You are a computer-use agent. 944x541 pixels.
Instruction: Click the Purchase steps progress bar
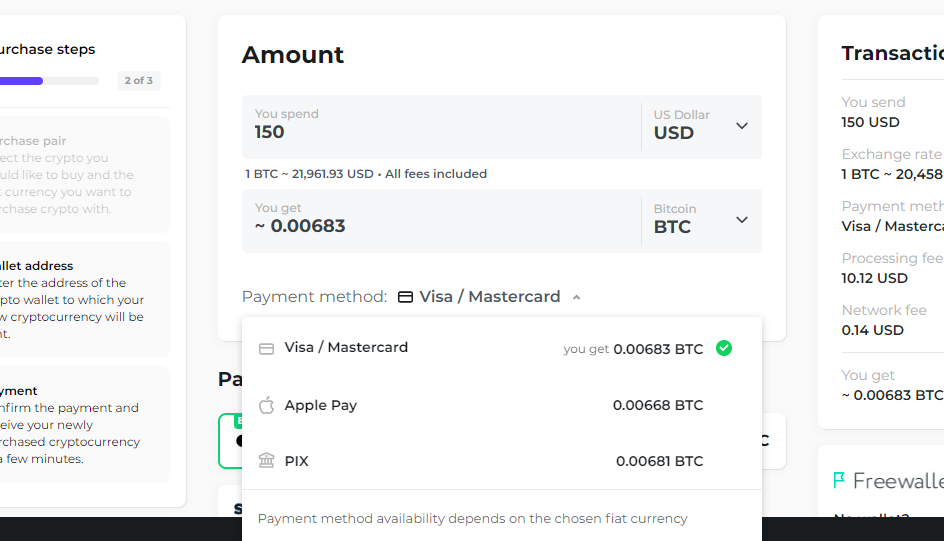[x=50, y=81]
